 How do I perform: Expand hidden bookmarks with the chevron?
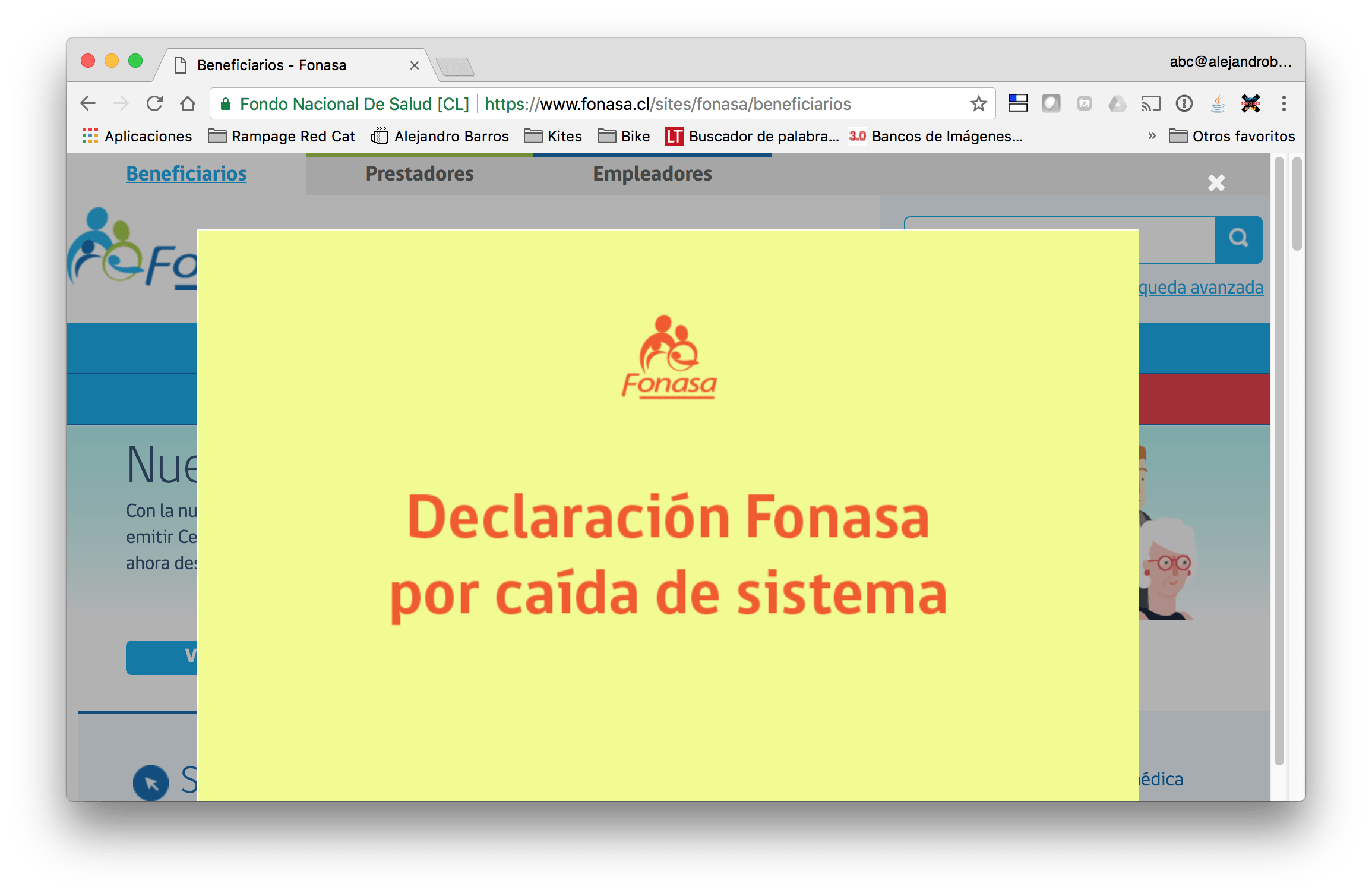(x=1152, y=136)
